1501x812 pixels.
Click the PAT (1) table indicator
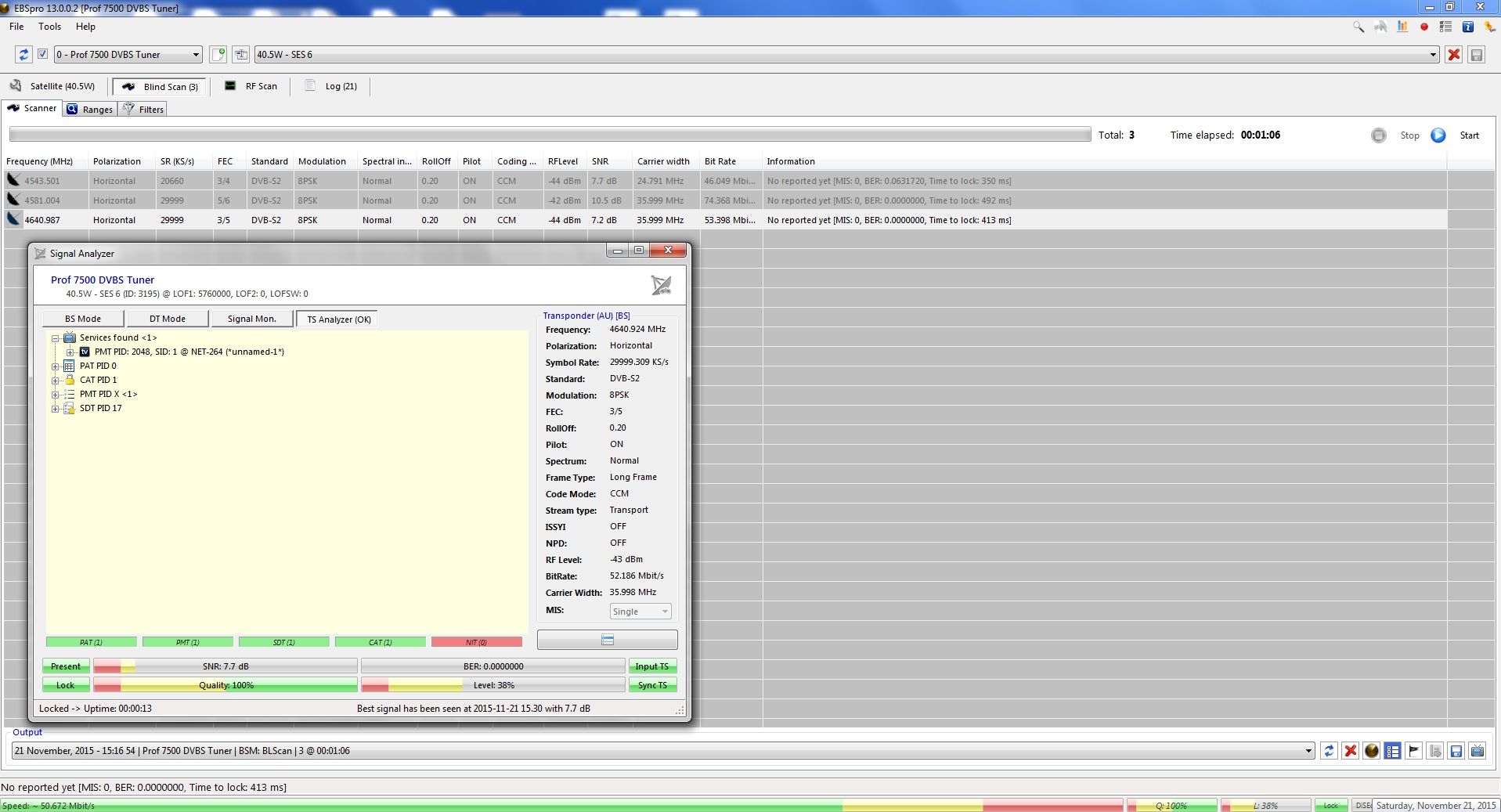pos(91,642)
